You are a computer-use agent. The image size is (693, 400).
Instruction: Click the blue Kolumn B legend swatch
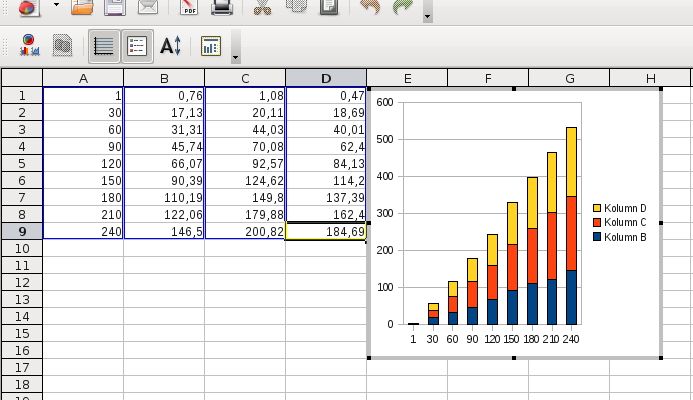(597, 237)
